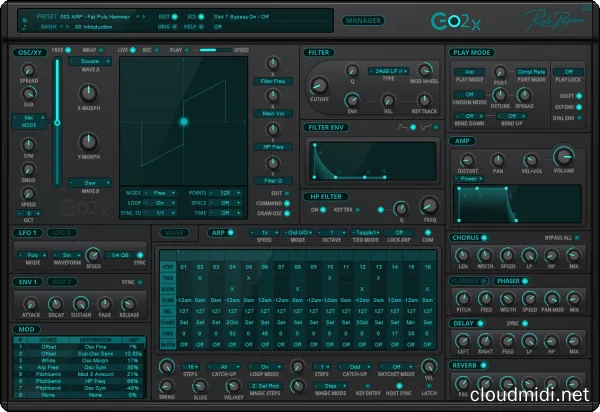Click the center point in XY pad

tap(183, 122)
